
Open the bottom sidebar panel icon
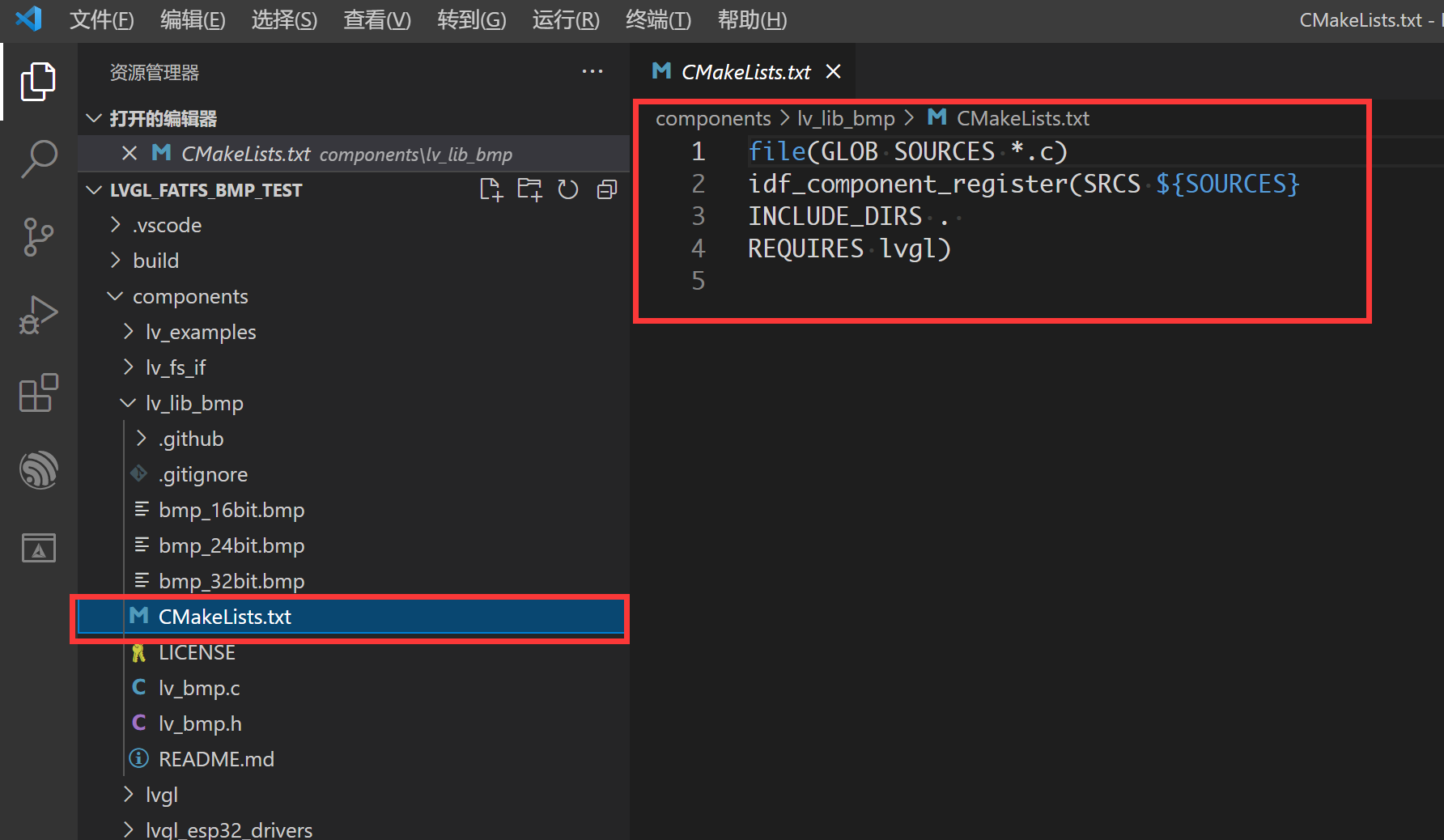tap(38, 547)
